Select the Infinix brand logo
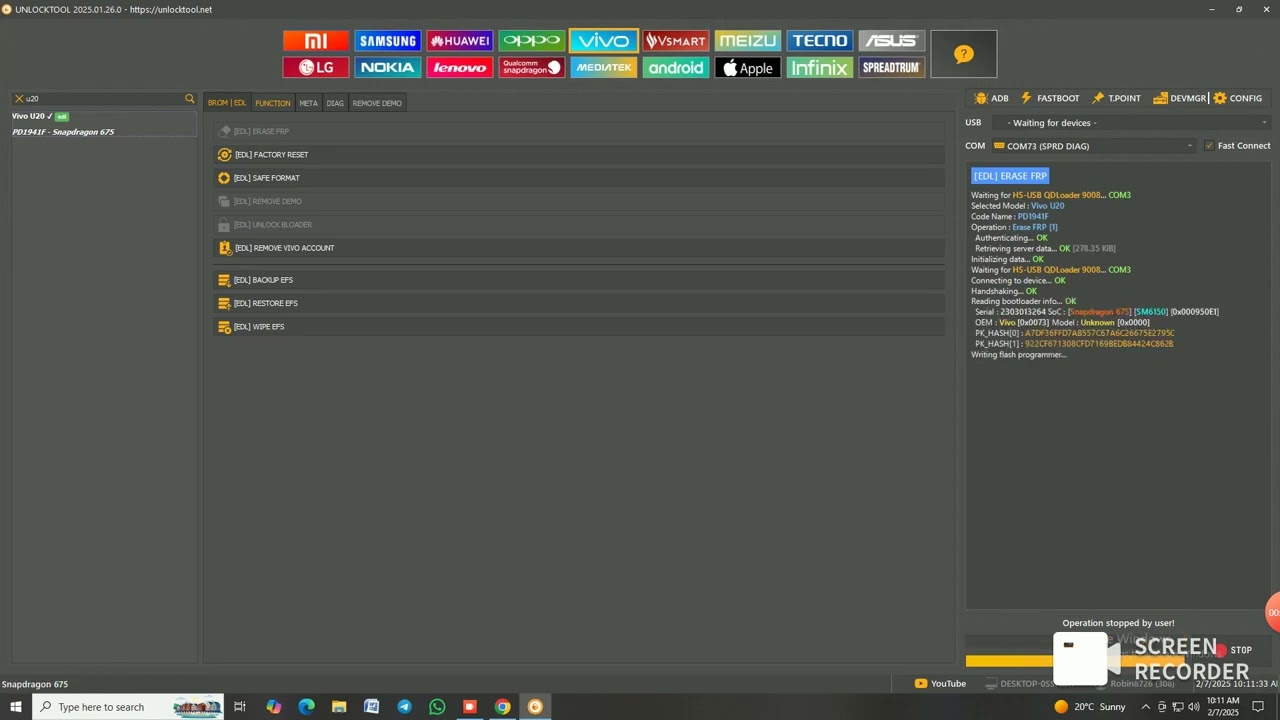1280x720 pixels. 820,67
